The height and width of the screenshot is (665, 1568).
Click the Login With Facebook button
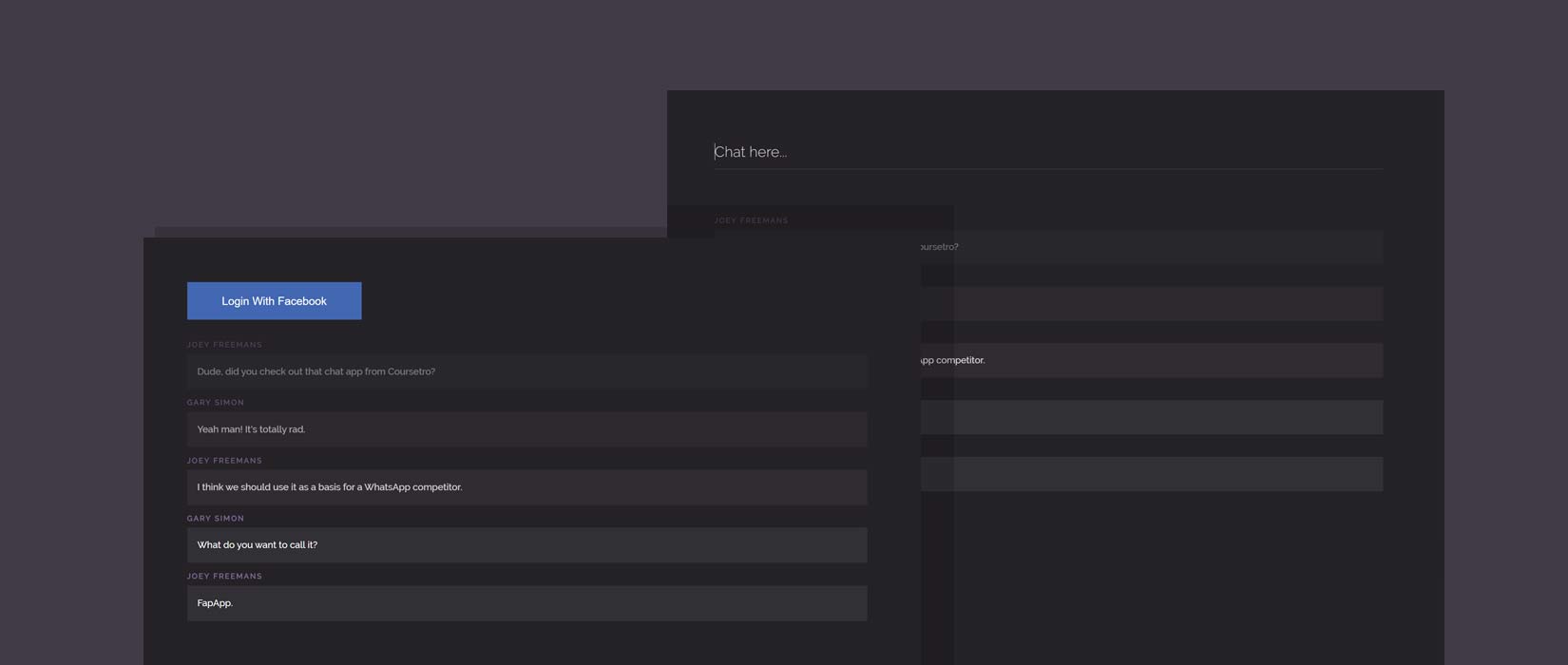tap(274, 300)
